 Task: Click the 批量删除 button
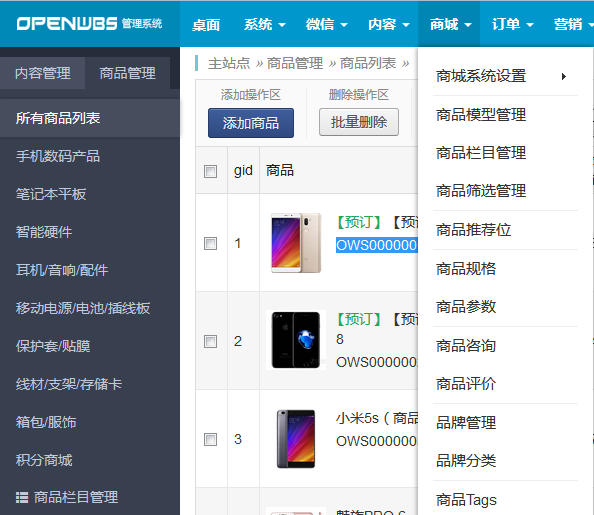(359, 122)
